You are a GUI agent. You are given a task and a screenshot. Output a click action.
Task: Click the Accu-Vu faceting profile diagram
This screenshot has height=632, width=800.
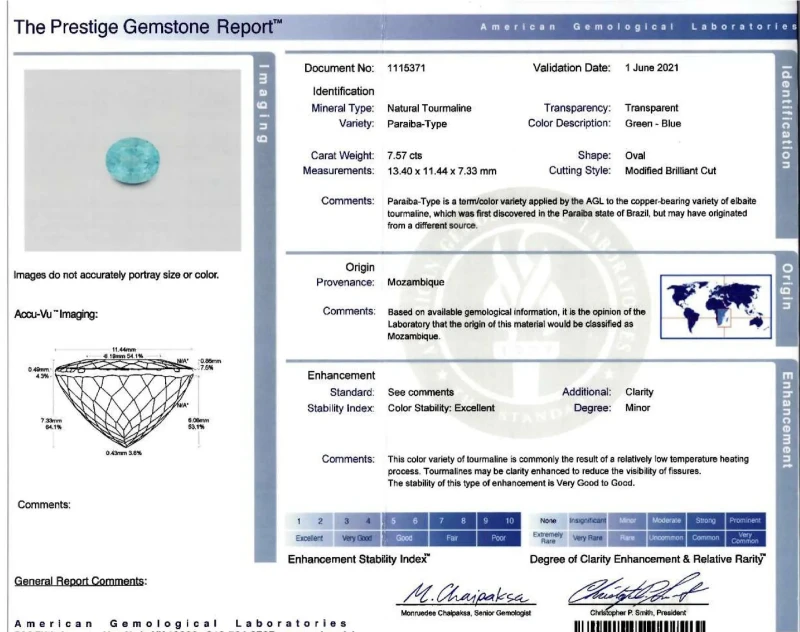124,401
